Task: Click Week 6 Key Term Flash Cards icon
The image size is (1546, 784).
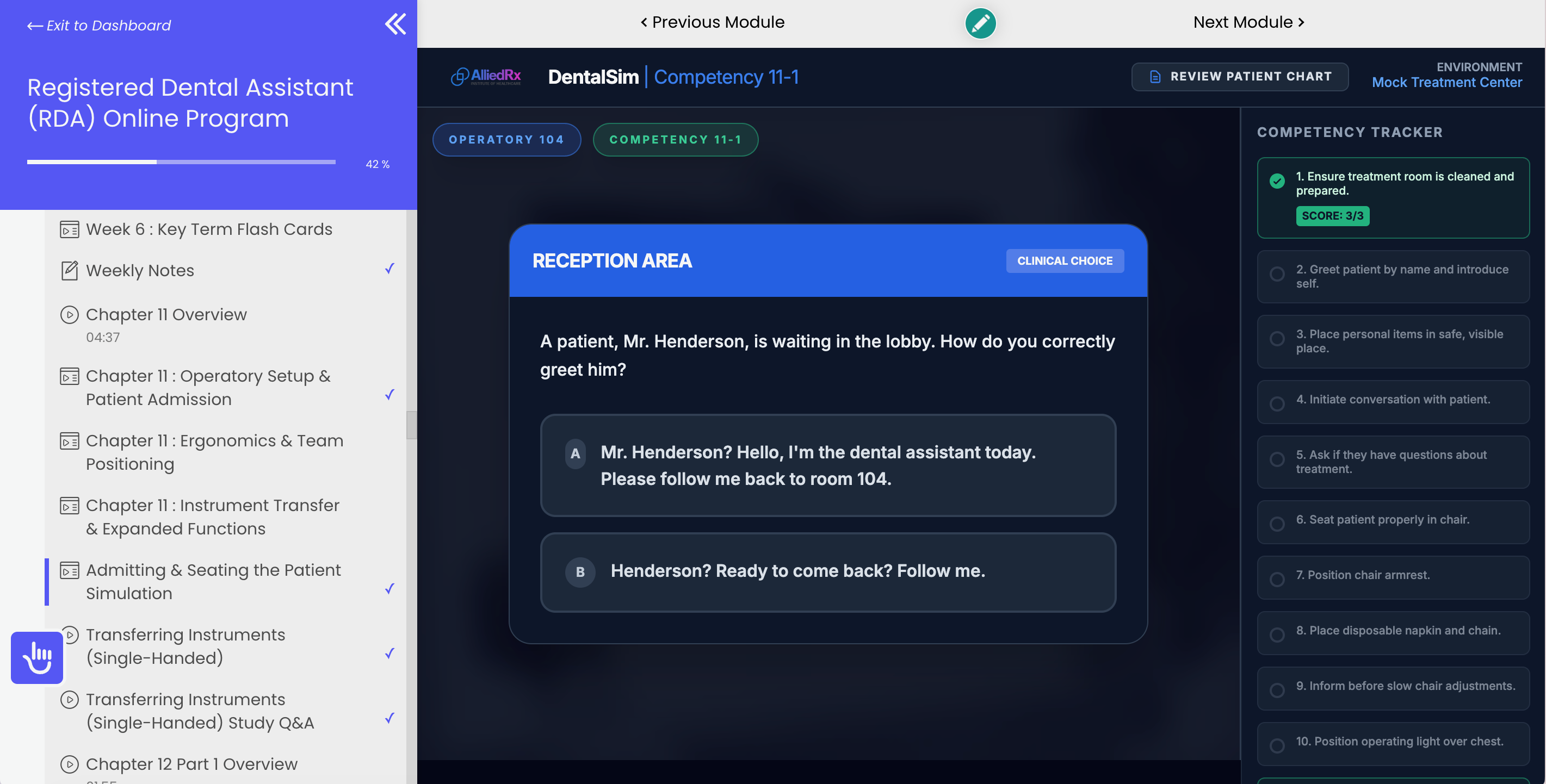Action: coord(70,230)
